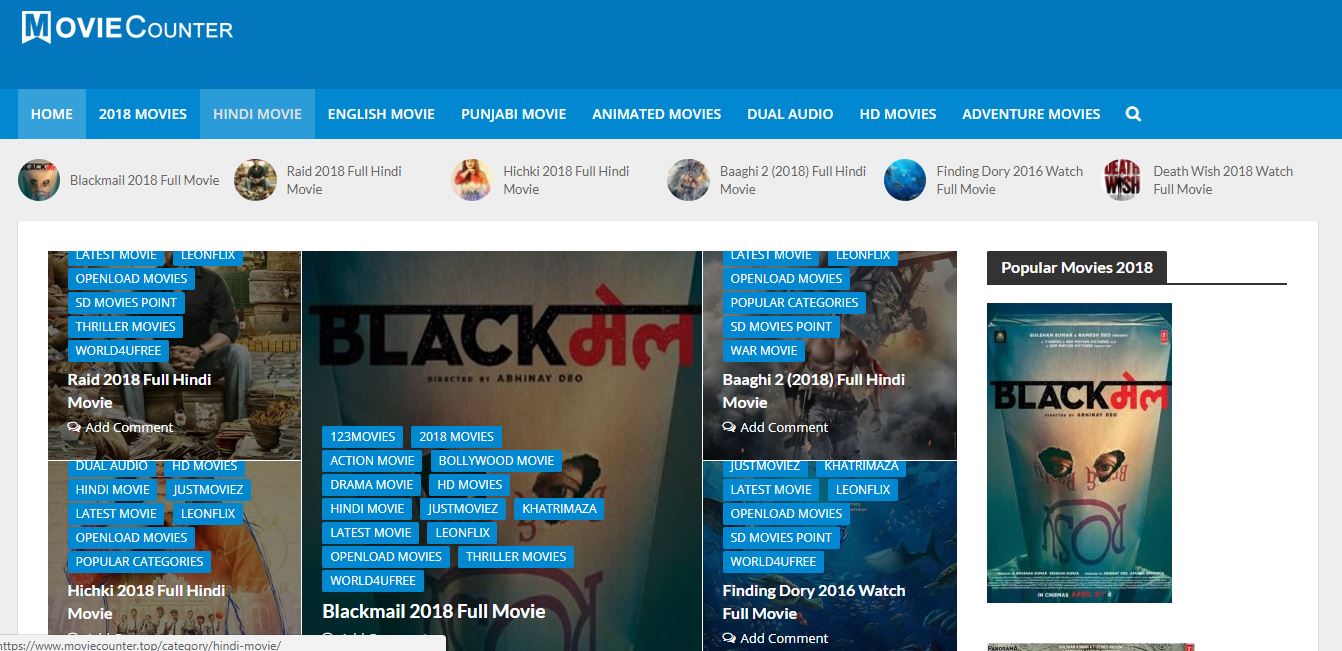The width and height of the screenshot is (1342, 651).
Task: Click Hindi Movie tag on Blackmail card
Action: click(x=367, y=508)
